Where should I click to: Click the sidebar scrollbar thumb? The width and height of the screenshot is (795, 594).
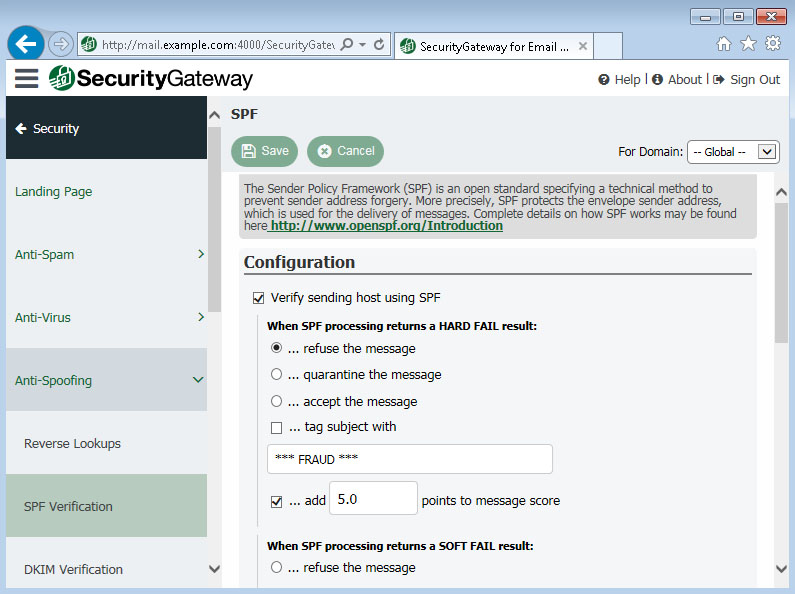point(214,219)
